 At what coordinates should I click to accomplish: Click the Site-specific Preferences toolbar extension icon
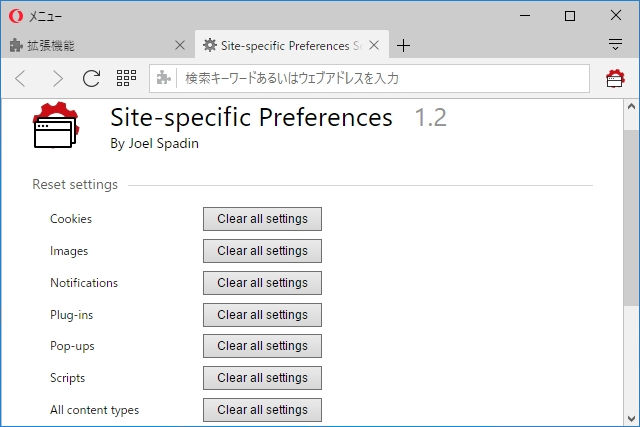(615, 78)
